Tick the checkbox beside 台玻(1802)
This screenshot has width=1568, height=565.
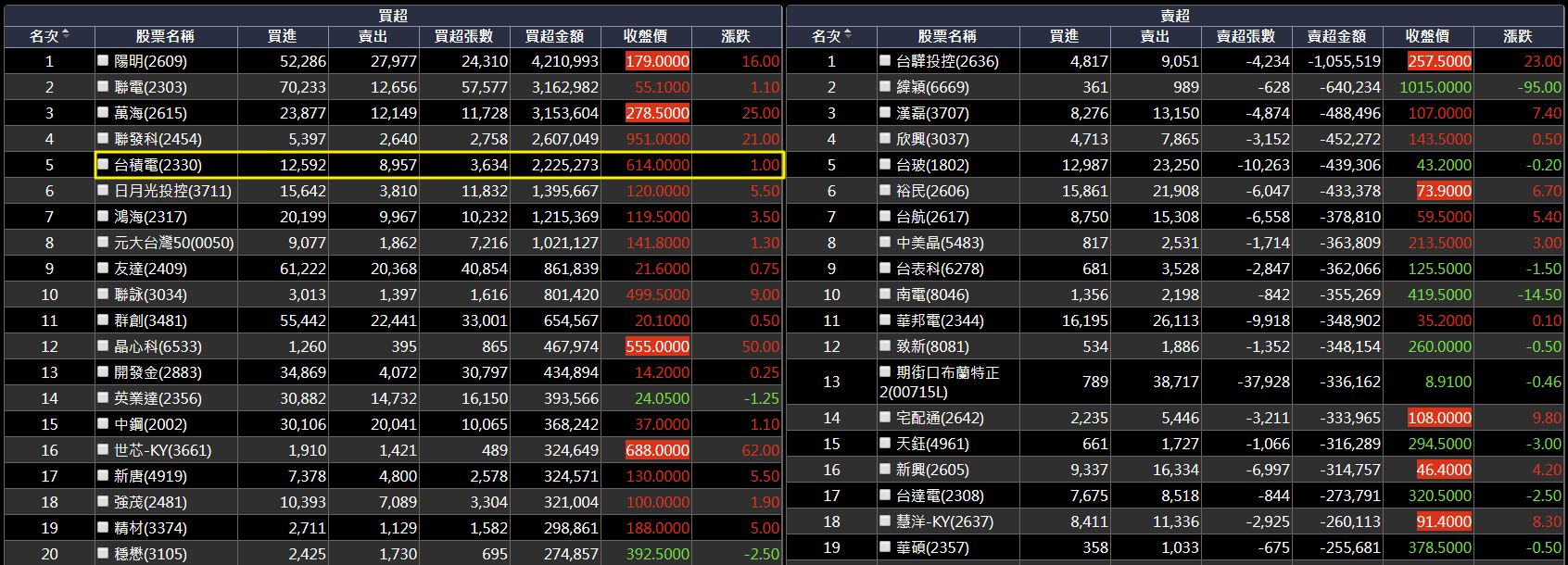[x=886, y=164]
